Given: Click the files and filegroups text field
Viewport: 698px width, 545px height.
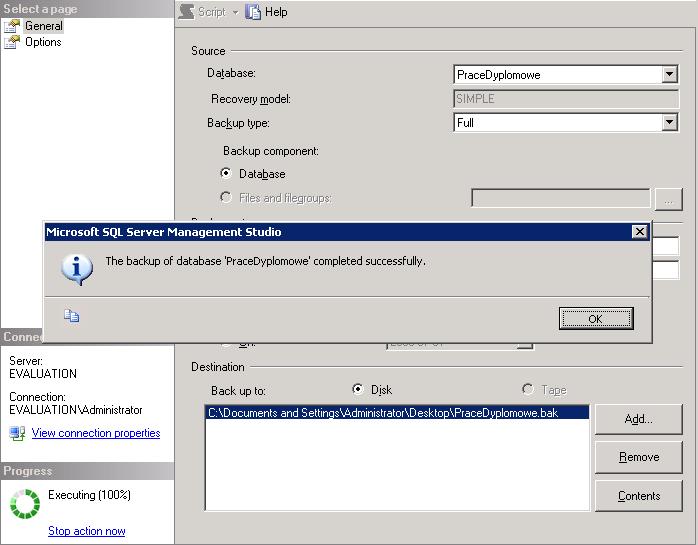Looking at the screenshot, I should (560, 198).
